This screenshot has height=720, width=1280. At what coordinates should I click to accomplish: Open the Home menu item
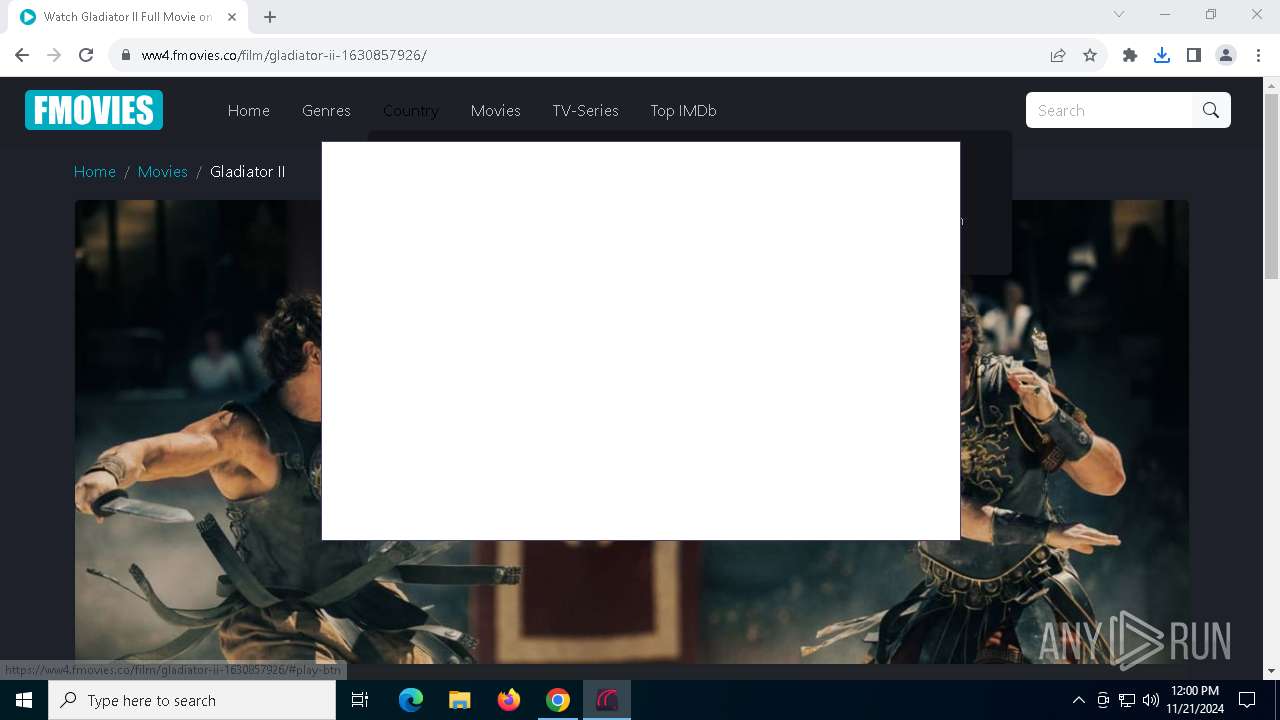pyautogui.click(x=249, y=111)
